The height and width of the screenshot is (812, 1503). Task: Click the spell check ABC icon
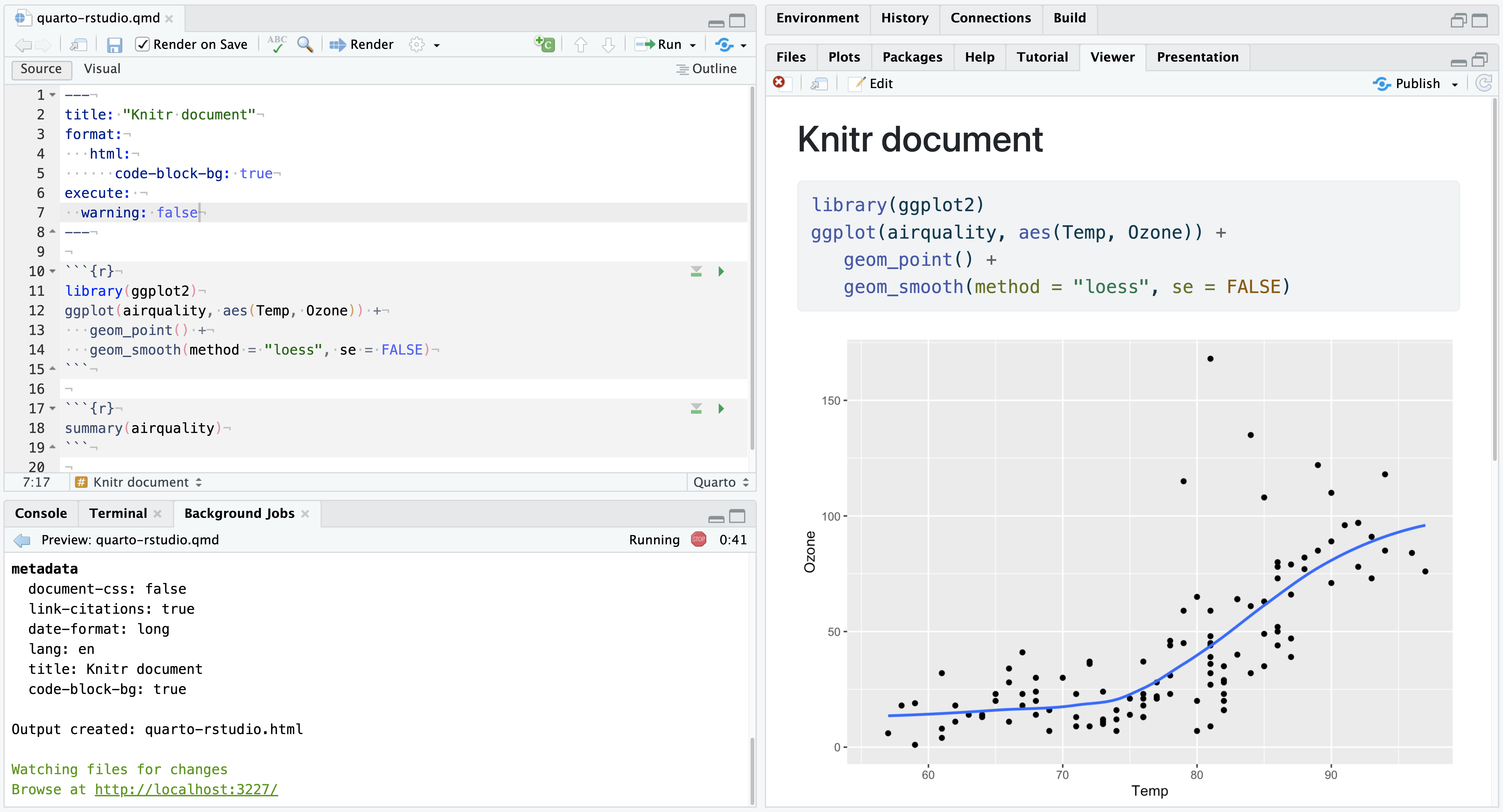pyautogui.click(x=277, y=44)
